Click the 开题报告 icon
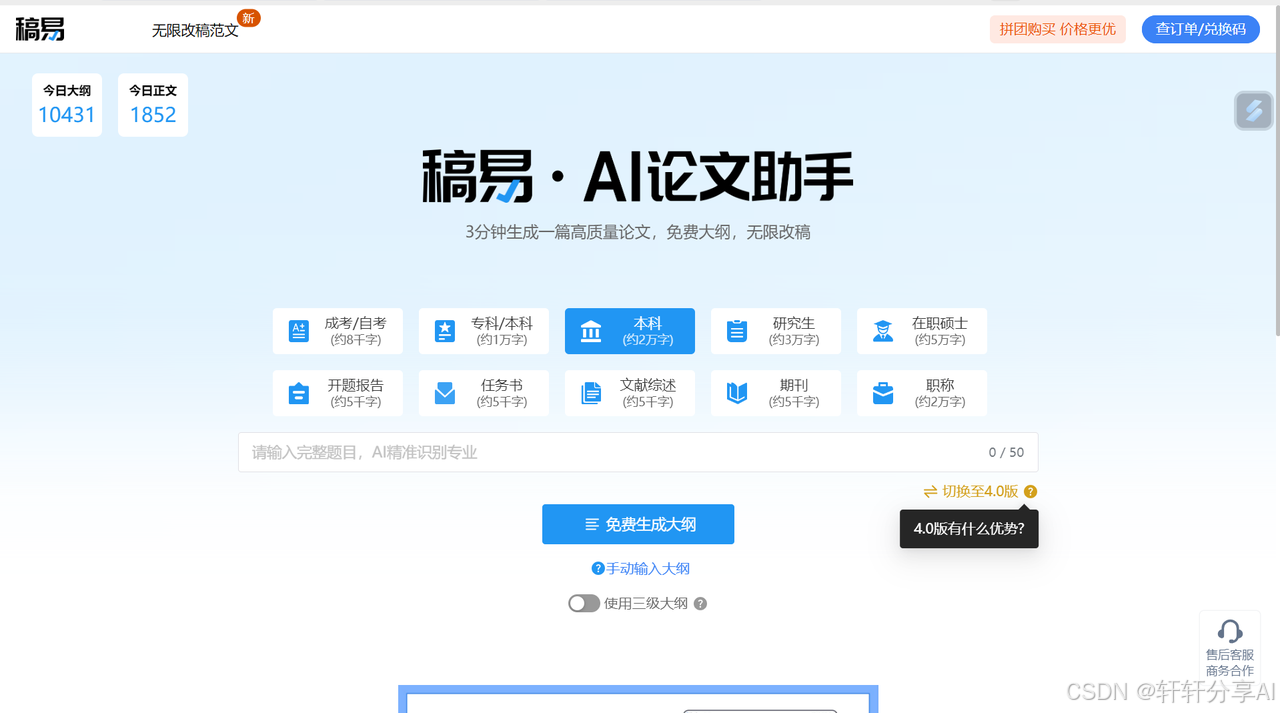The height and width of the screenshot is (713, 1280). click(x=299, y=394)
